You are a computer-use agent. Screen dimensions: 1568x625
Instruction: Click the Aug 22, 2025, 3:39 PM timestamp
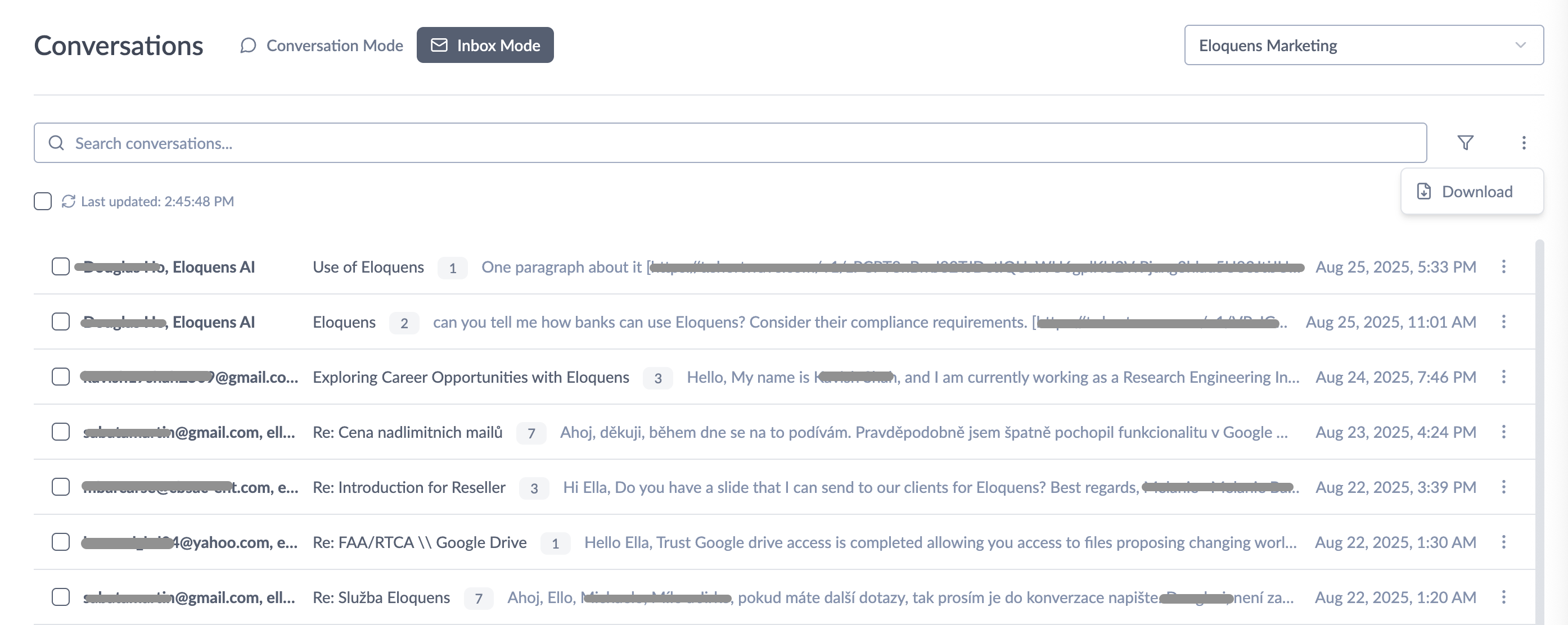coord(1396,487)
